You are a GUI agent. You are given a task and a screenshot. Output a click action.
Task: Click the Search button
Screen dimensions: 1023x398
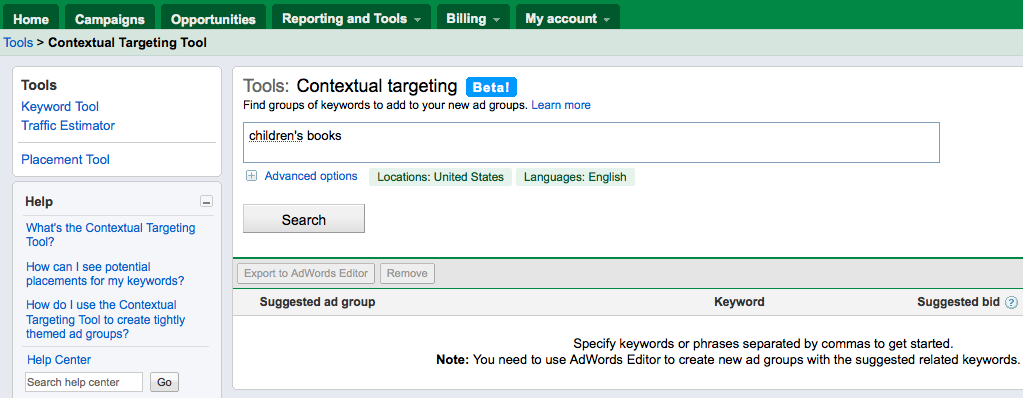[x=304, y=219]
